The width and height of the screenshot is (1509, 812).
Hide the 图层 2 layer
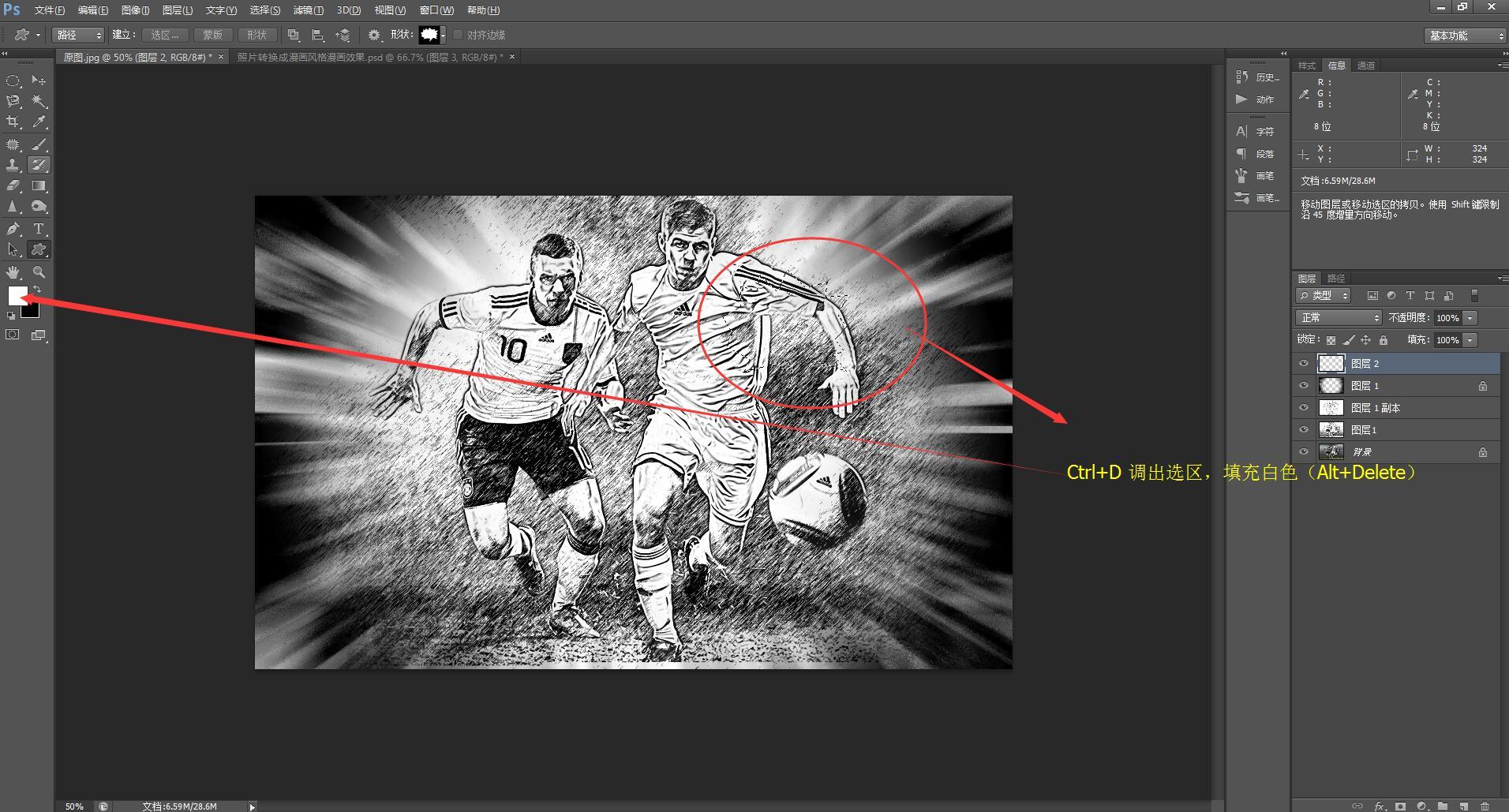pos(1304,364)
